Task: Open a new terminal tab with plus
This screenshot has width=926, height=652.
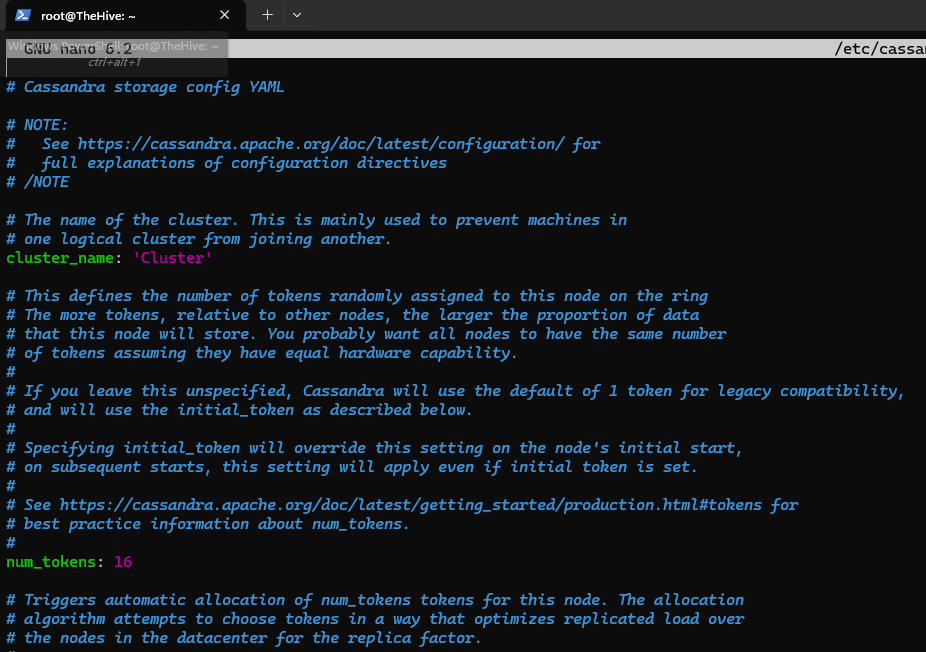Action: (x=267, y=15)
